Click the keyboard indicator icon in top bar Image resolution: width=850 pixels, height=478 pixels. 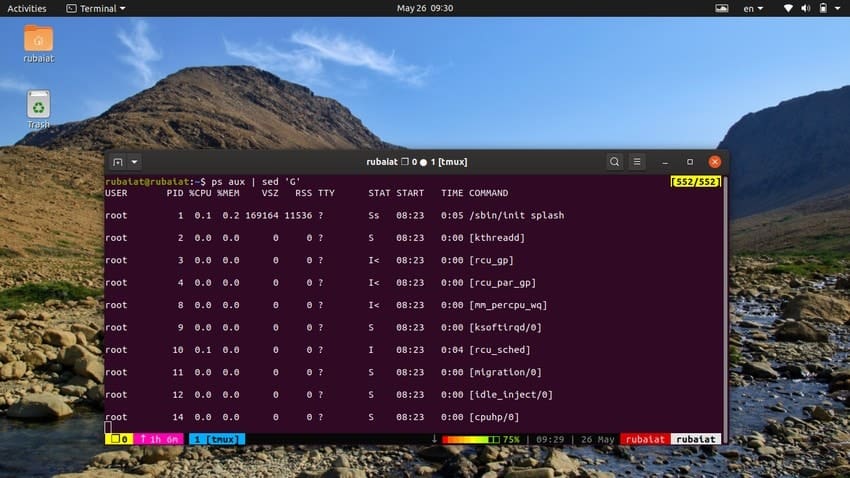coord(722,8)
